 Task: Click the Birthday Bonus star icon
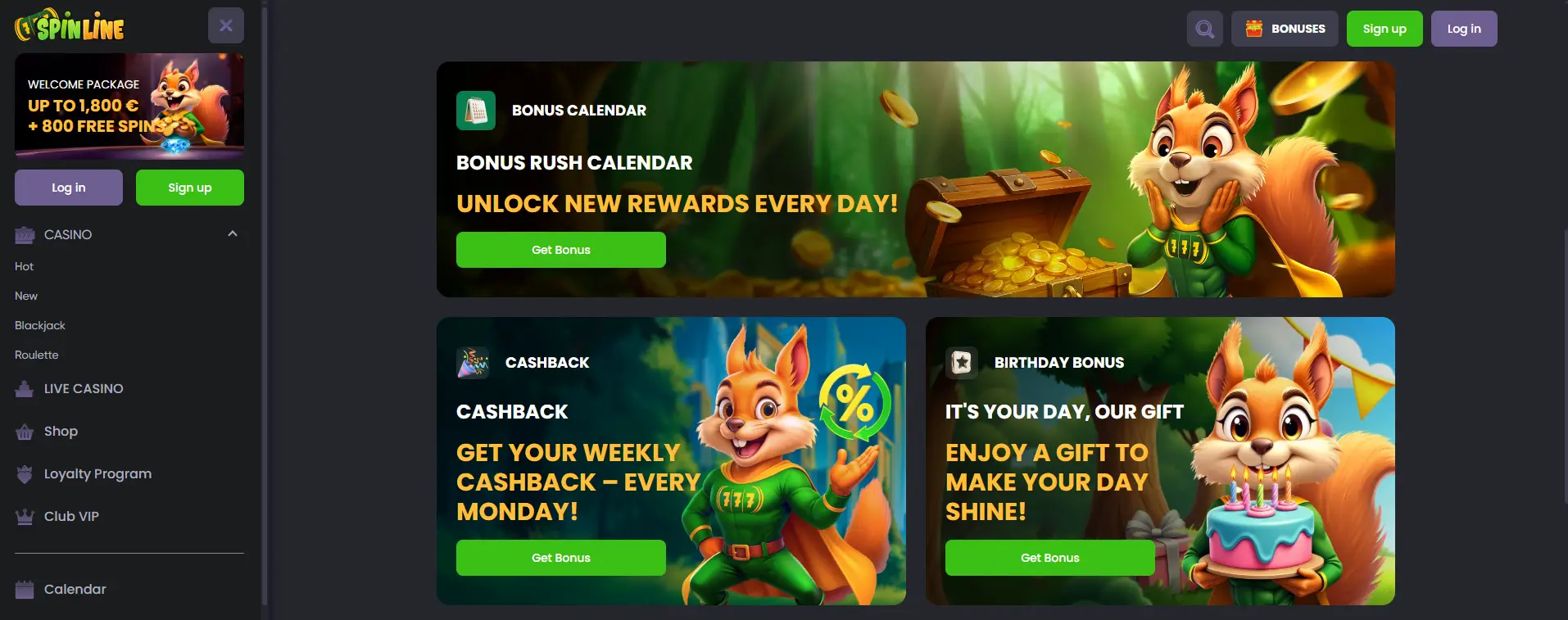coord(962,363)
